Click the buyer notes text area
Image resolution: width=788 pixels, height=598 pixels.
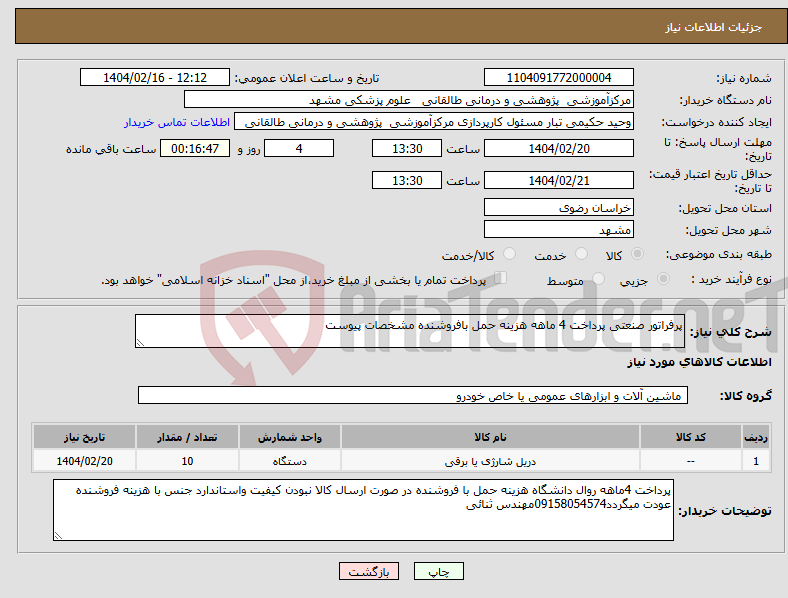pyautogui.click(x=363, y=510)
